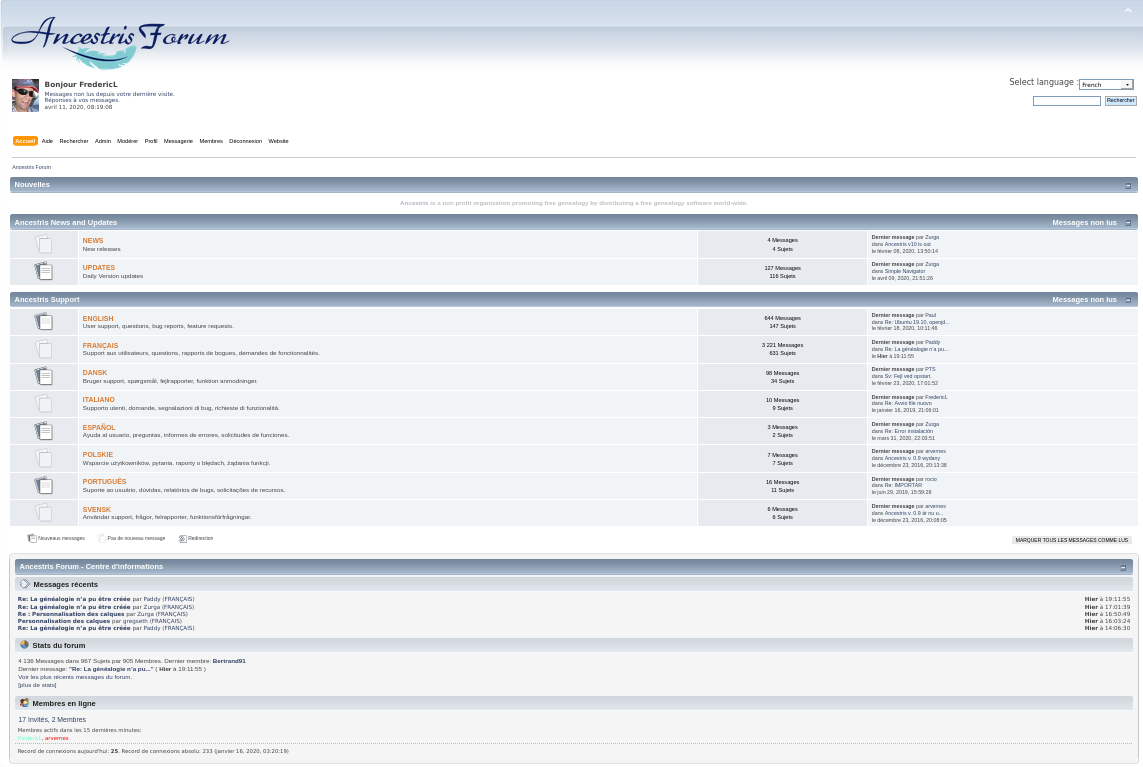Image resolution: width=1143 pixels, height=767 pixels.
Task: Open the Website menu item
Action: [278, 141]
